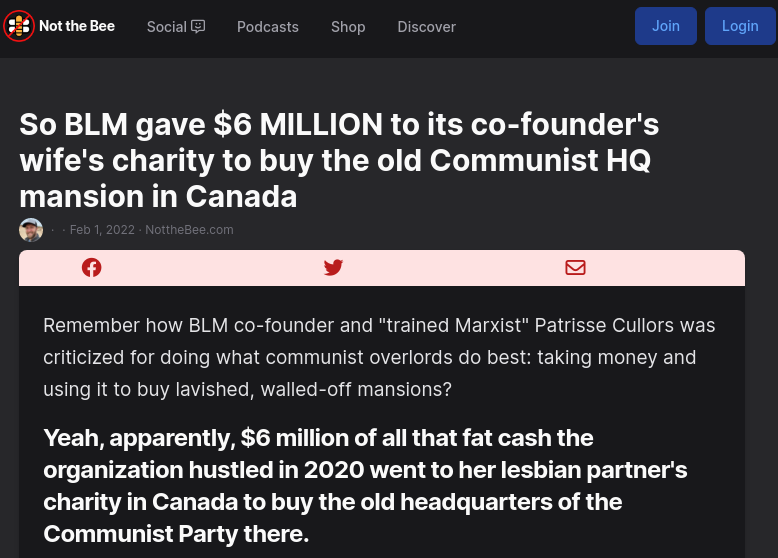Screen dimensions: 778x558
Task: Click the "Not the Bee" site name text
Action: (x=77, y=26)
